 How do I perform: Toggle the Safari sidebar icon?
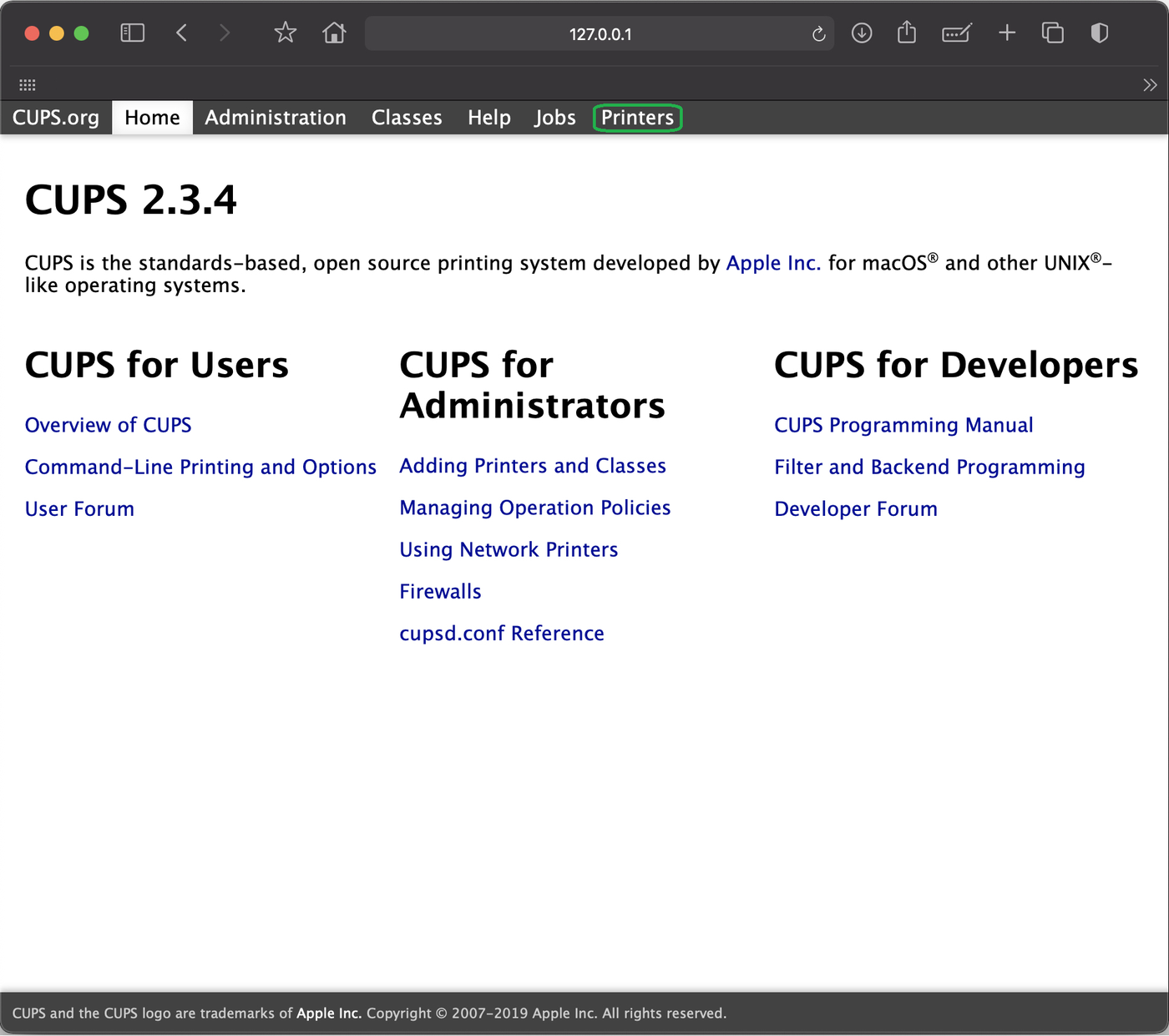point(133,33)
